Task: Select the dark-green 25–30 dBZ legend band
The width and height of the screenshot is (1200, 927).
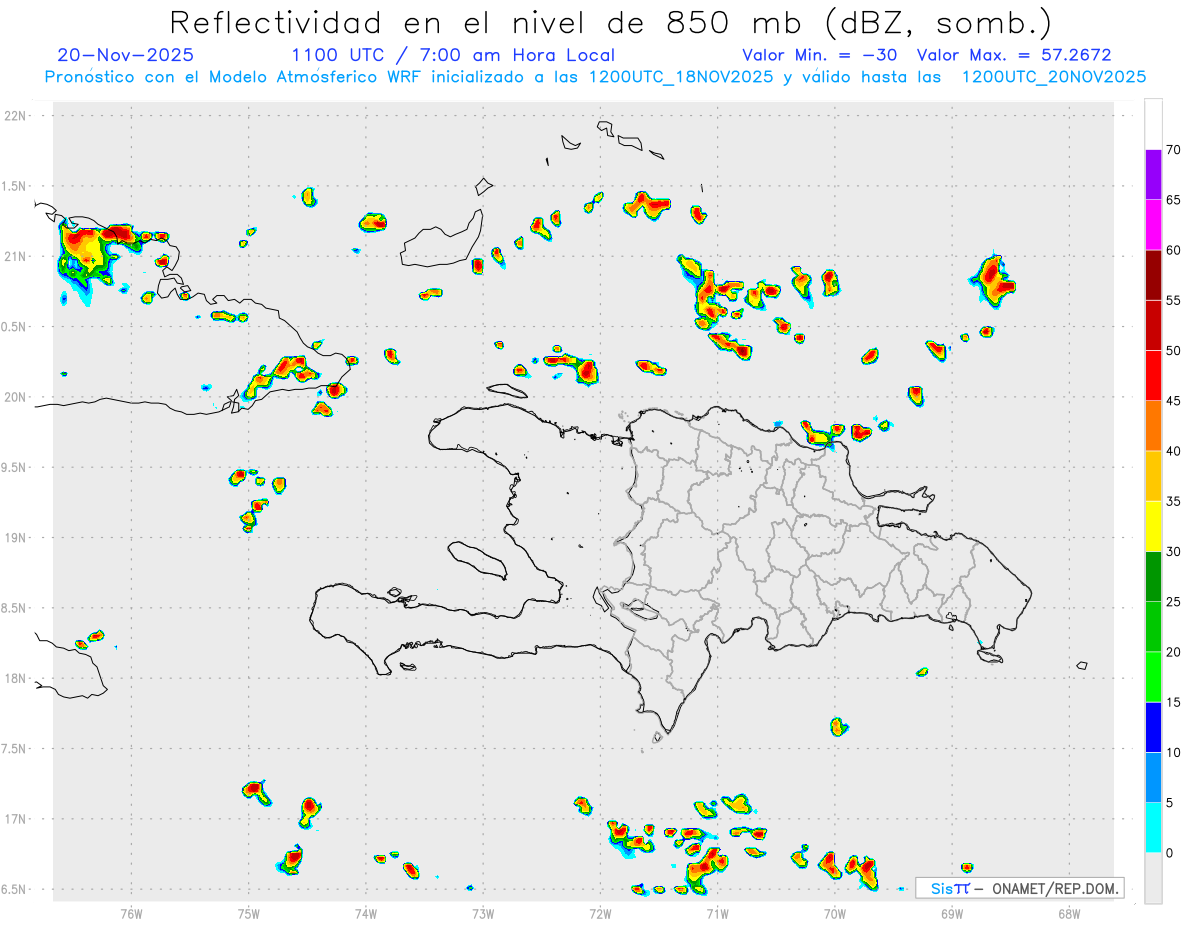Action: point(1153,577)
